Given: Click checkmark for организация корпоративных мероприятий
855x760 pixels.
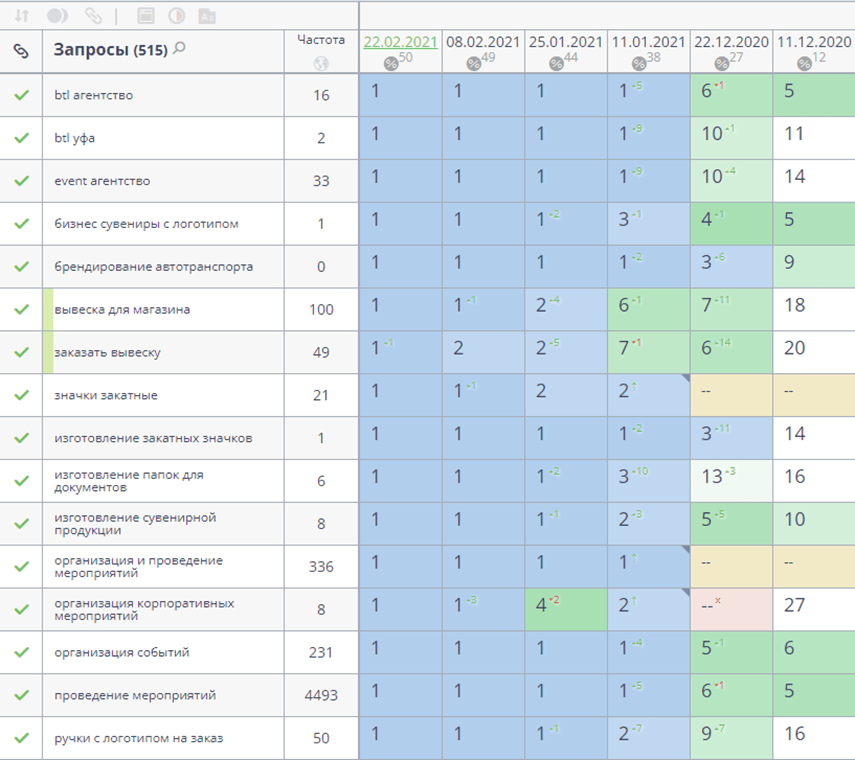Looking at the screenshot, I should point(21,610).
